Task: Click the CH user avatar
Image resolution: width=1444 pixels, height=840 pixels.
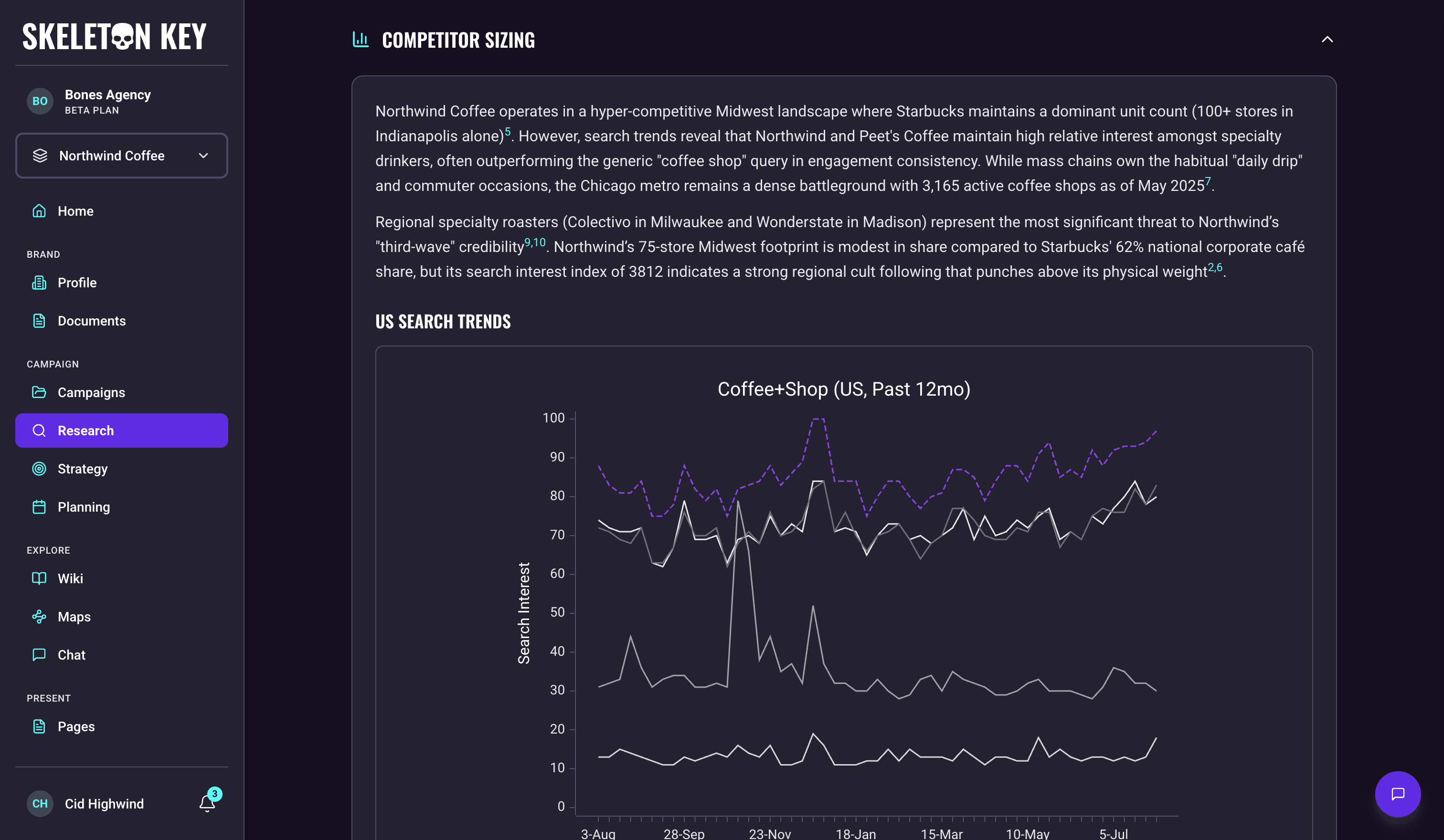Action: [x=40, y=804]
